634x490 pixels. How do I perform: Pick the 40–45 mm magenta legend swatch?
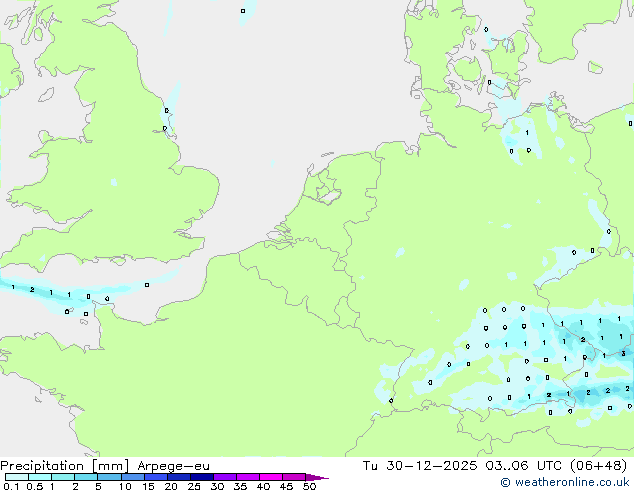[271, 477]
